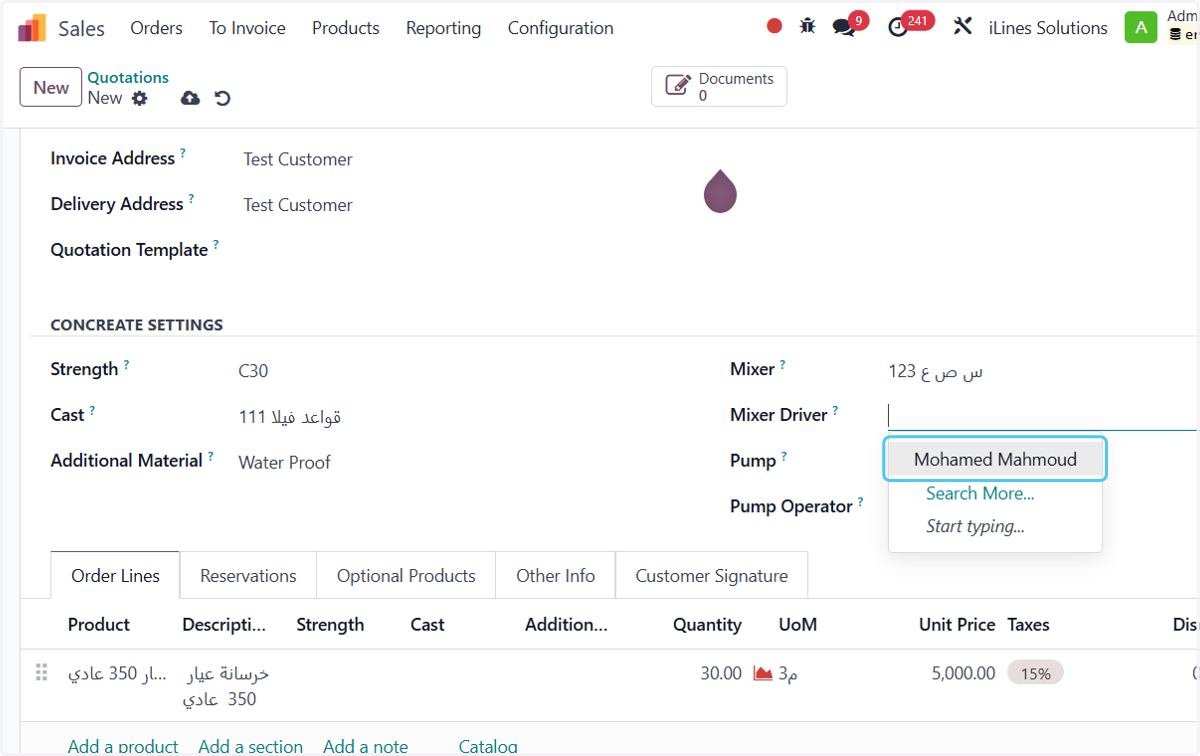Open the gear actions menu beside New

pyautogui.click(x=140, y=98)
